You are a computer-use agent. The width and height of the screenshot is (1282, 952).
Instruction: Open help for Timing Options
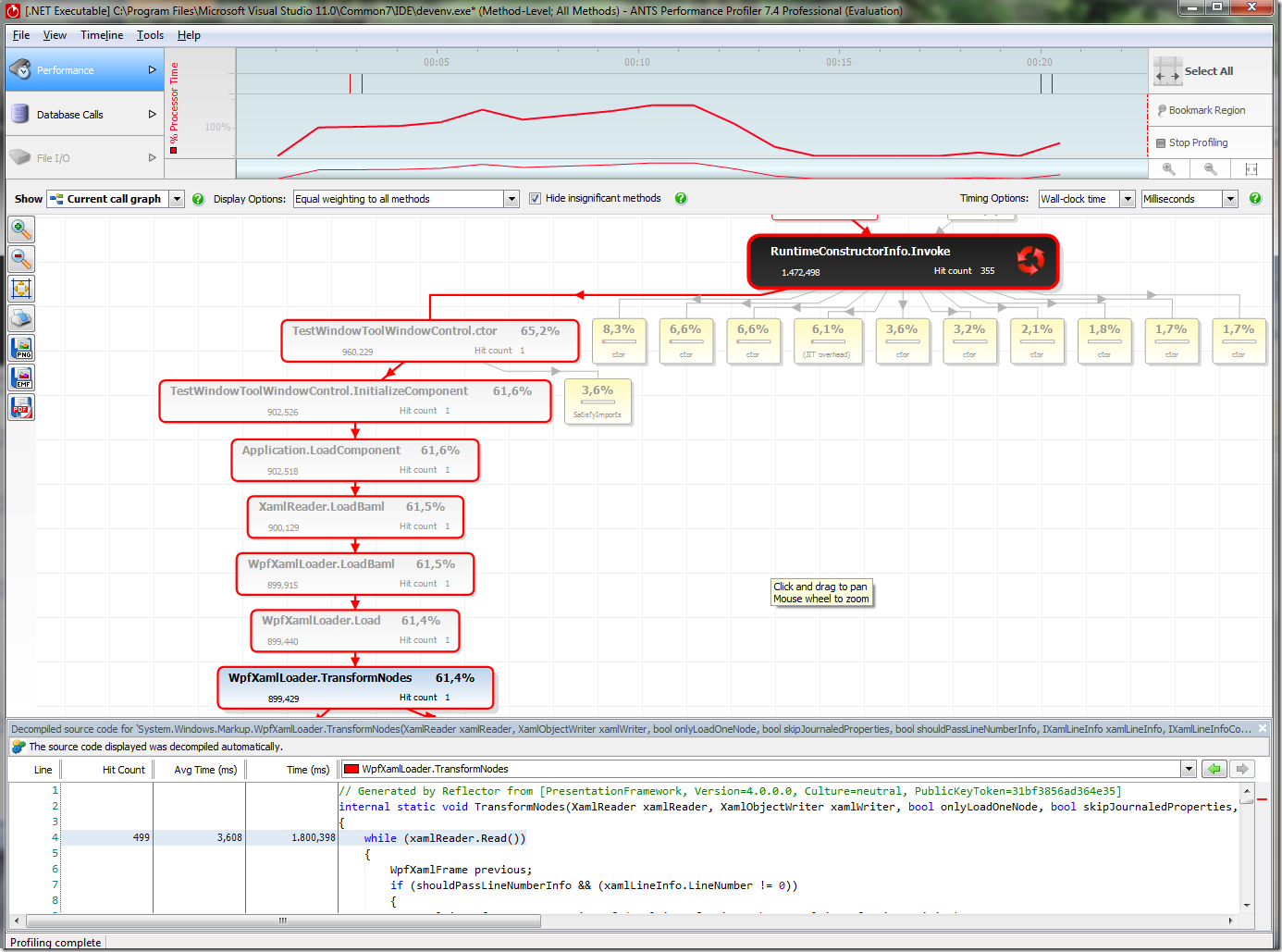point(1255,198)
